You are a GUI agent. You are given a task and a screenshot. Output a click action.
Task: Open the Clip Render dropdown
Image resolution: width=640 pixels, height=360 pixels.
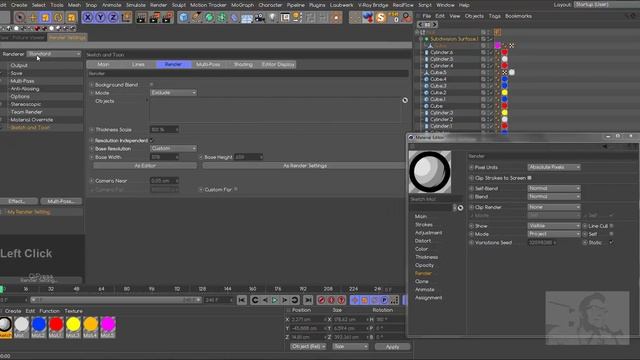coord(554,207)
